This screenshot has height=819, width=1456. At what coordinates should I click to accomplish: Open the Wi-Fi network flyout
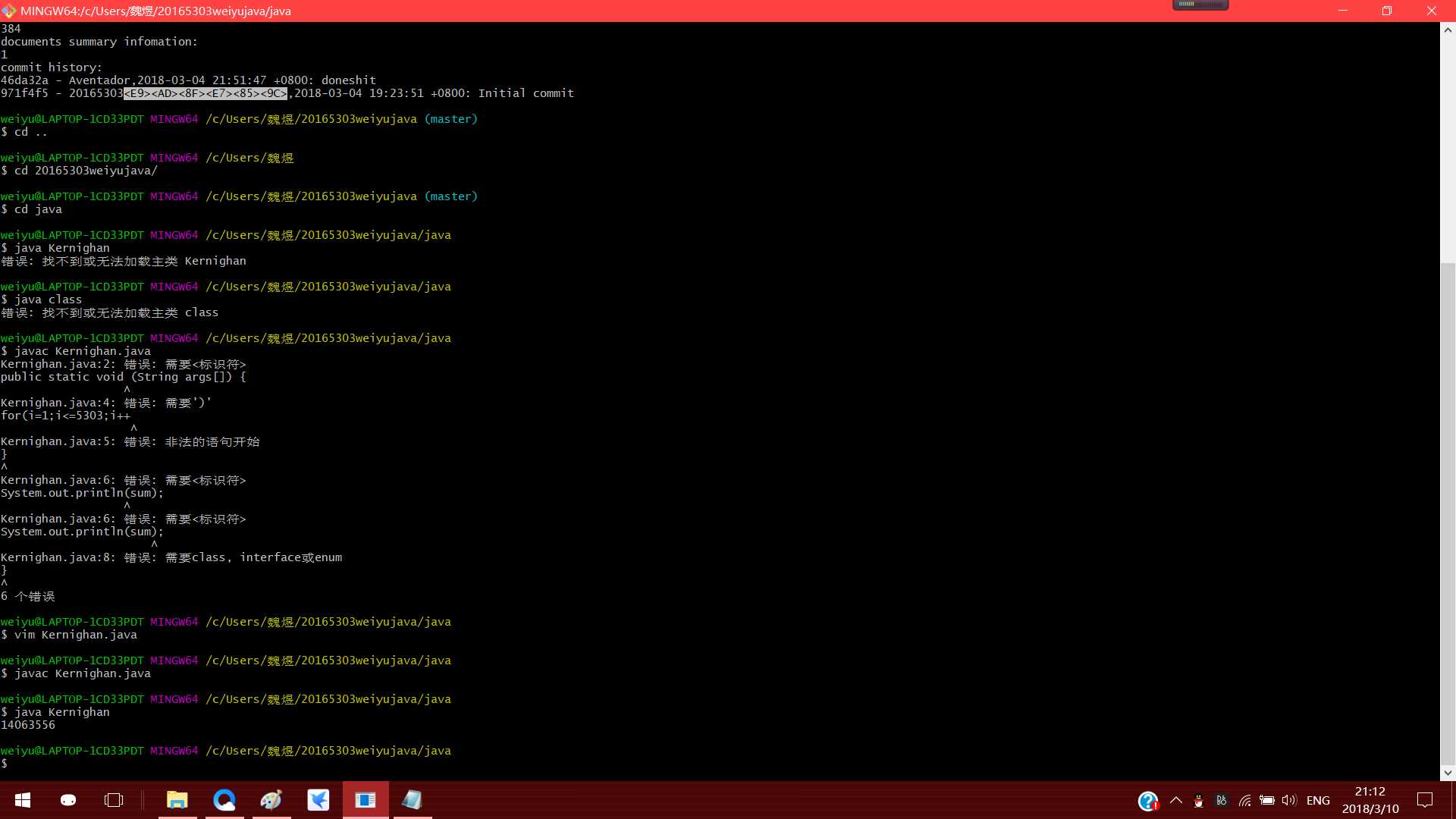point(1244,800)
